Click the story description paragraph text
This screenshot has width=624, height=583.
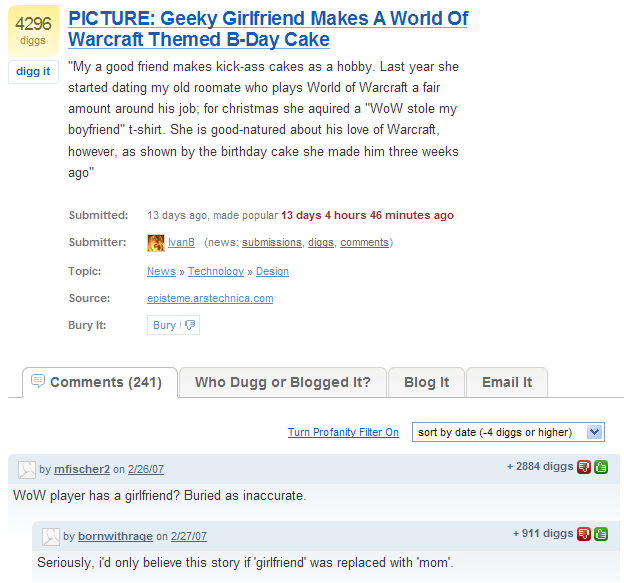pos(263,119)
